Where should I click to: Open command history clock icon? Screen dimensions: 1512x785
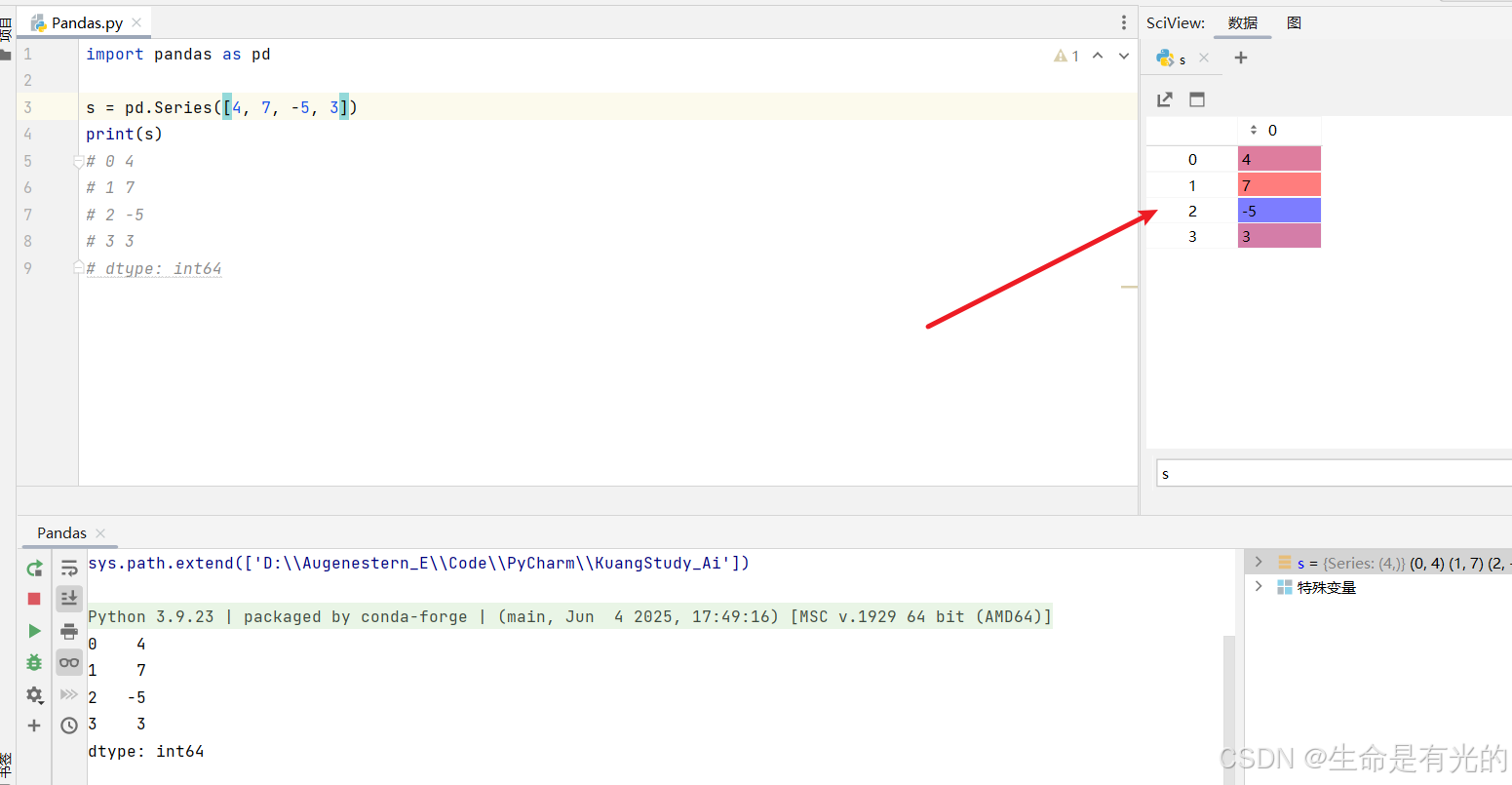[x=69, y=726]
